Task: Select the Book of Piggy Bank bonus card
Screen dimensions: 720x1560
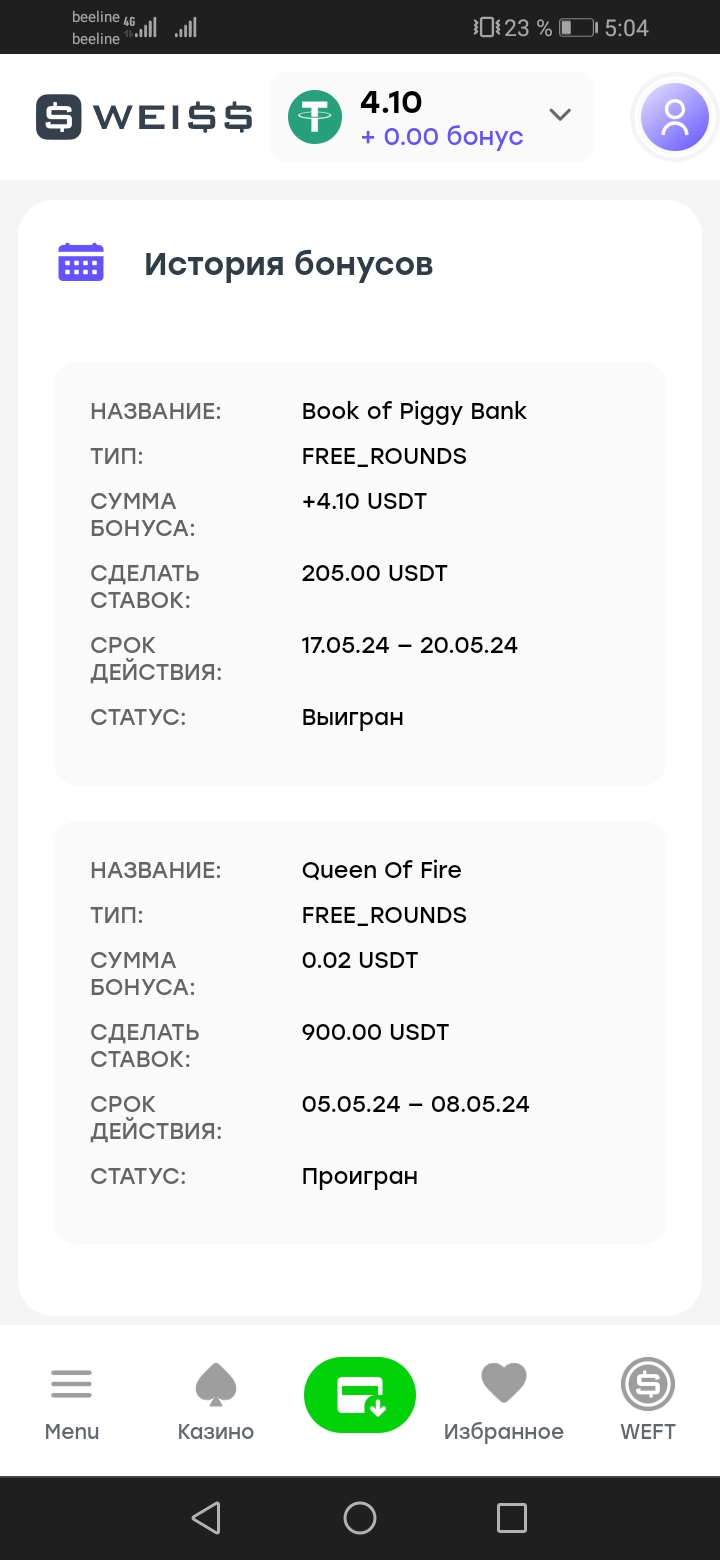Action: coord(360,573)
